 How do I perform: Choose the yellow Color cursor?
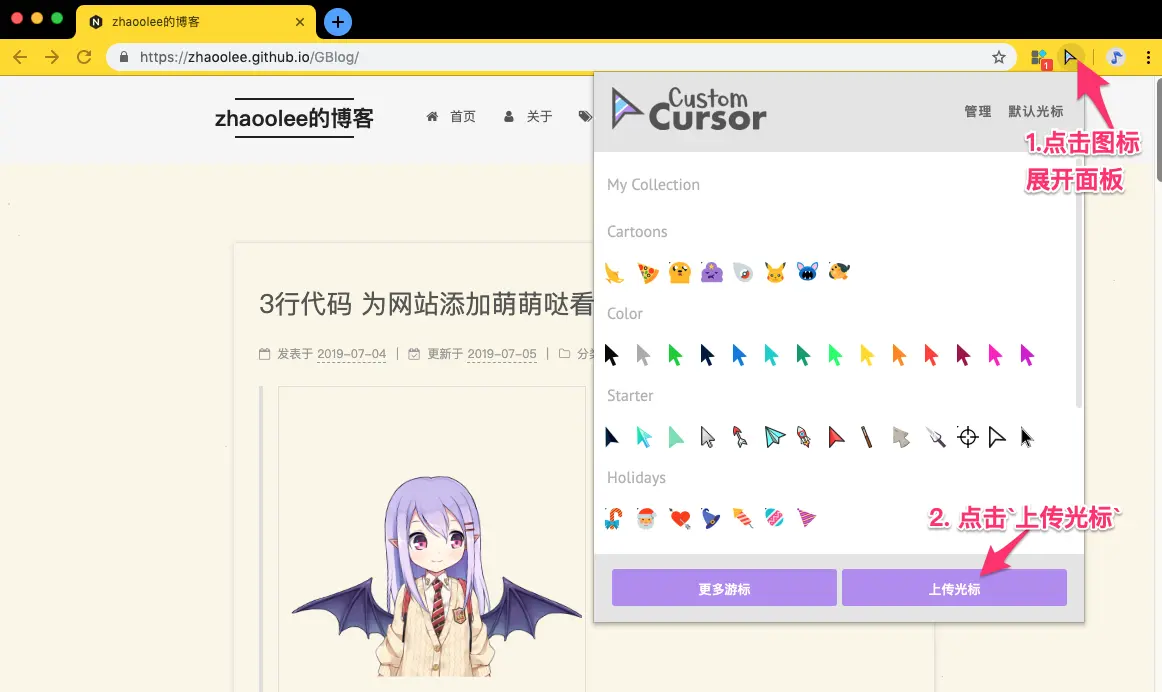click(867, 355)
